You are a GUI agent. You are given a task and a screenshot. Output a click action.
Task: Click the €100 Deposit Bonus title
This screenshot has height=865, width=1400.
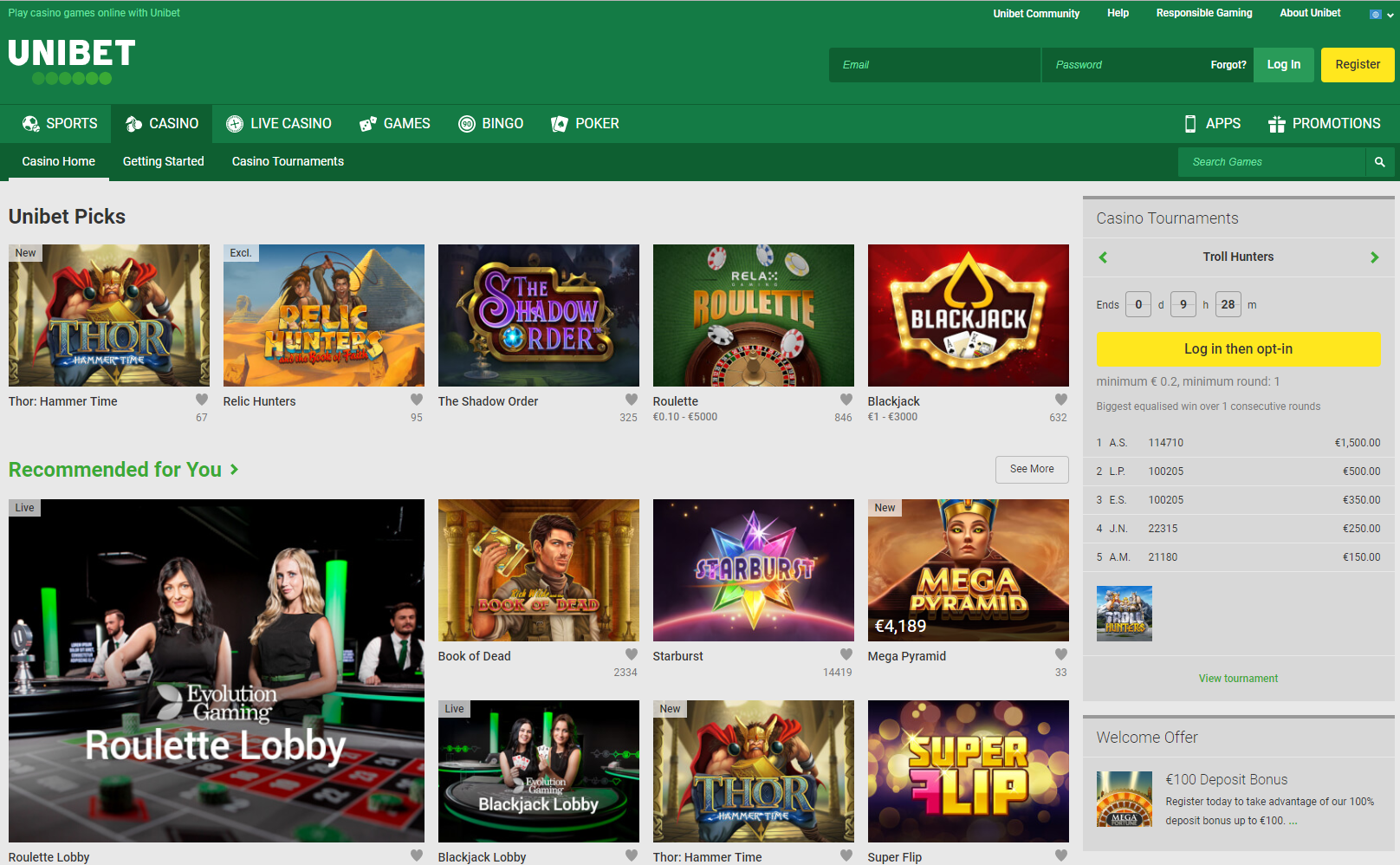click(1227, 780)
